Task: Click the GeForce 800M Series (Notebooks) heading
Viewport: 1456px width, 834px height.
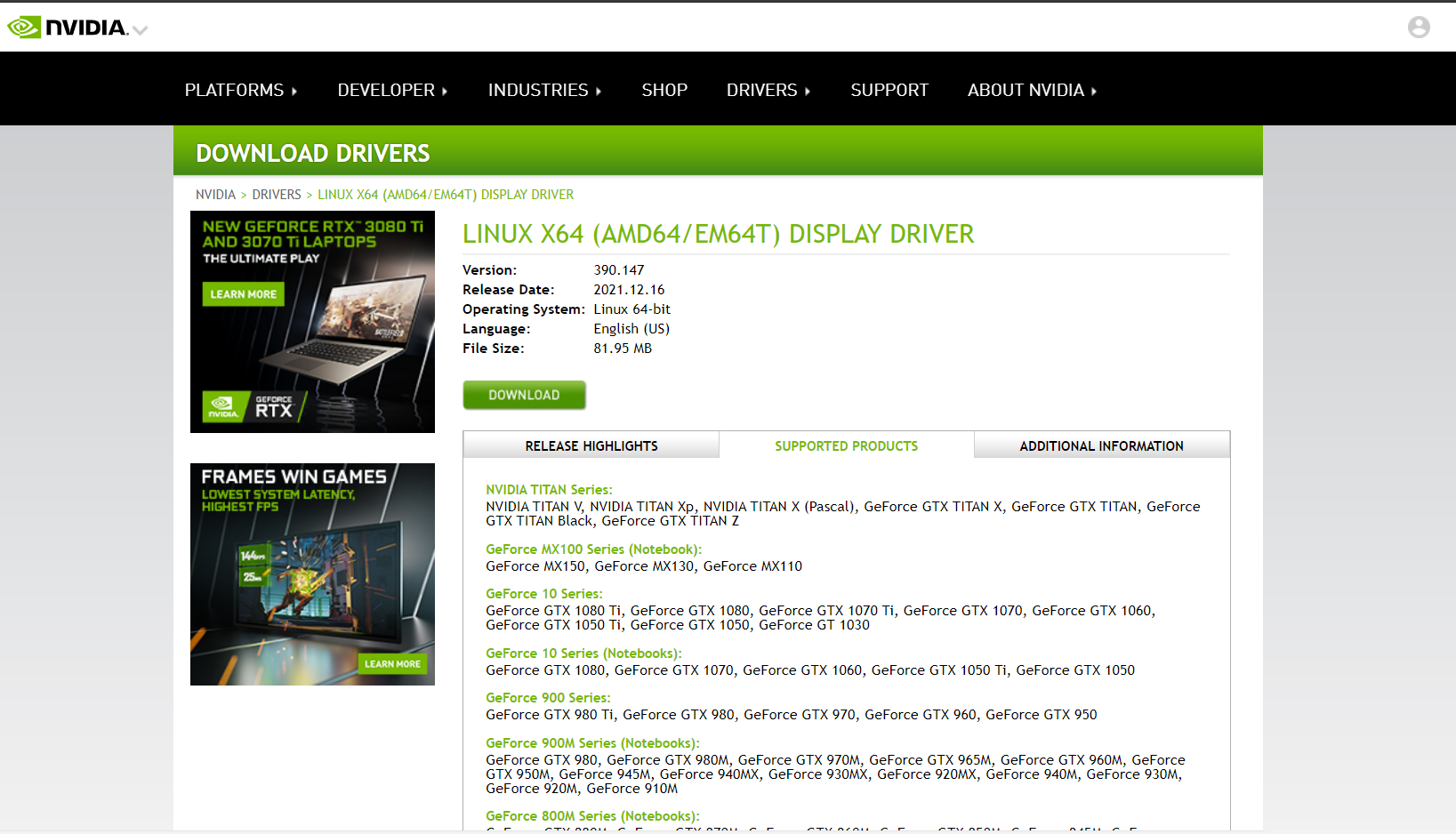Action: [x=592, y=816]
